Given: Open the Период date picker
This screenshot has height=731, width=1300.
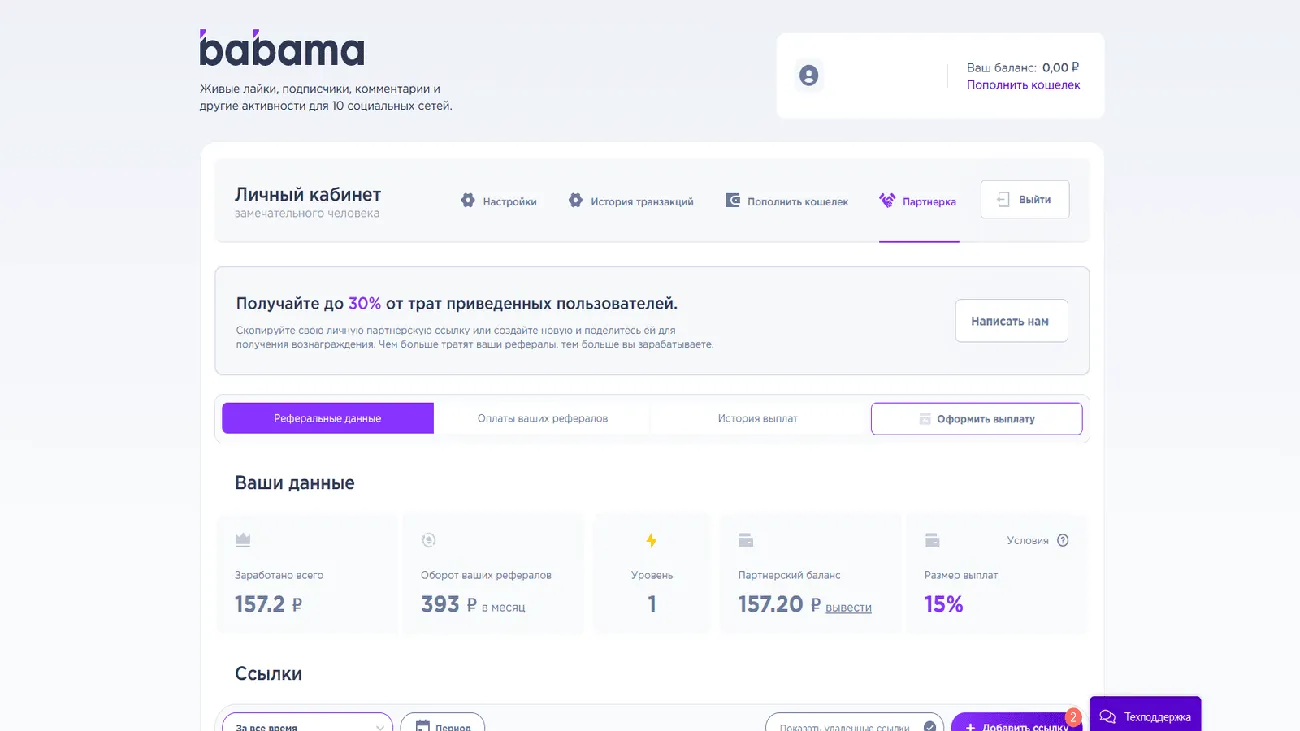Looking at the screenshot, I should click(x=442, y=724).
